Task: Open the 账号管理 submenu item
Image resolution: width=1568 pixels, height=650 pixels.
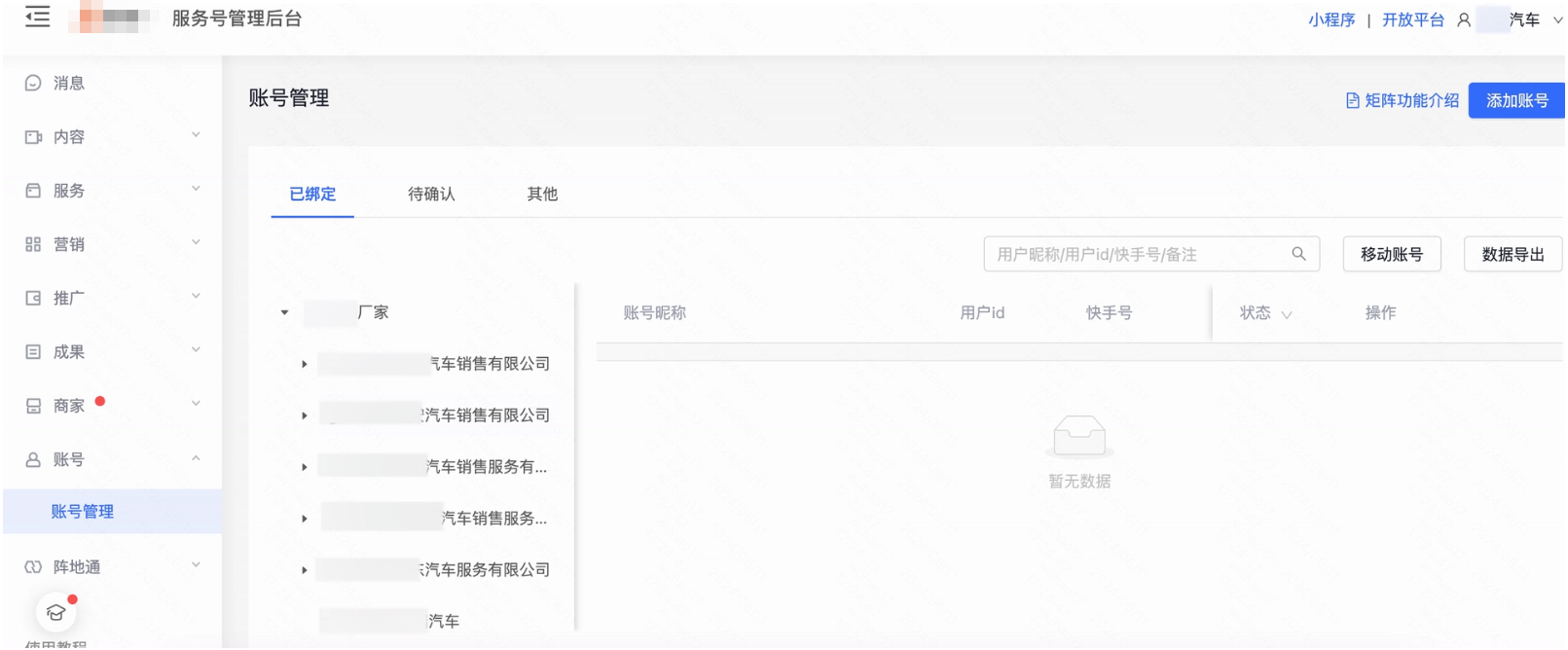Action: 113,511
